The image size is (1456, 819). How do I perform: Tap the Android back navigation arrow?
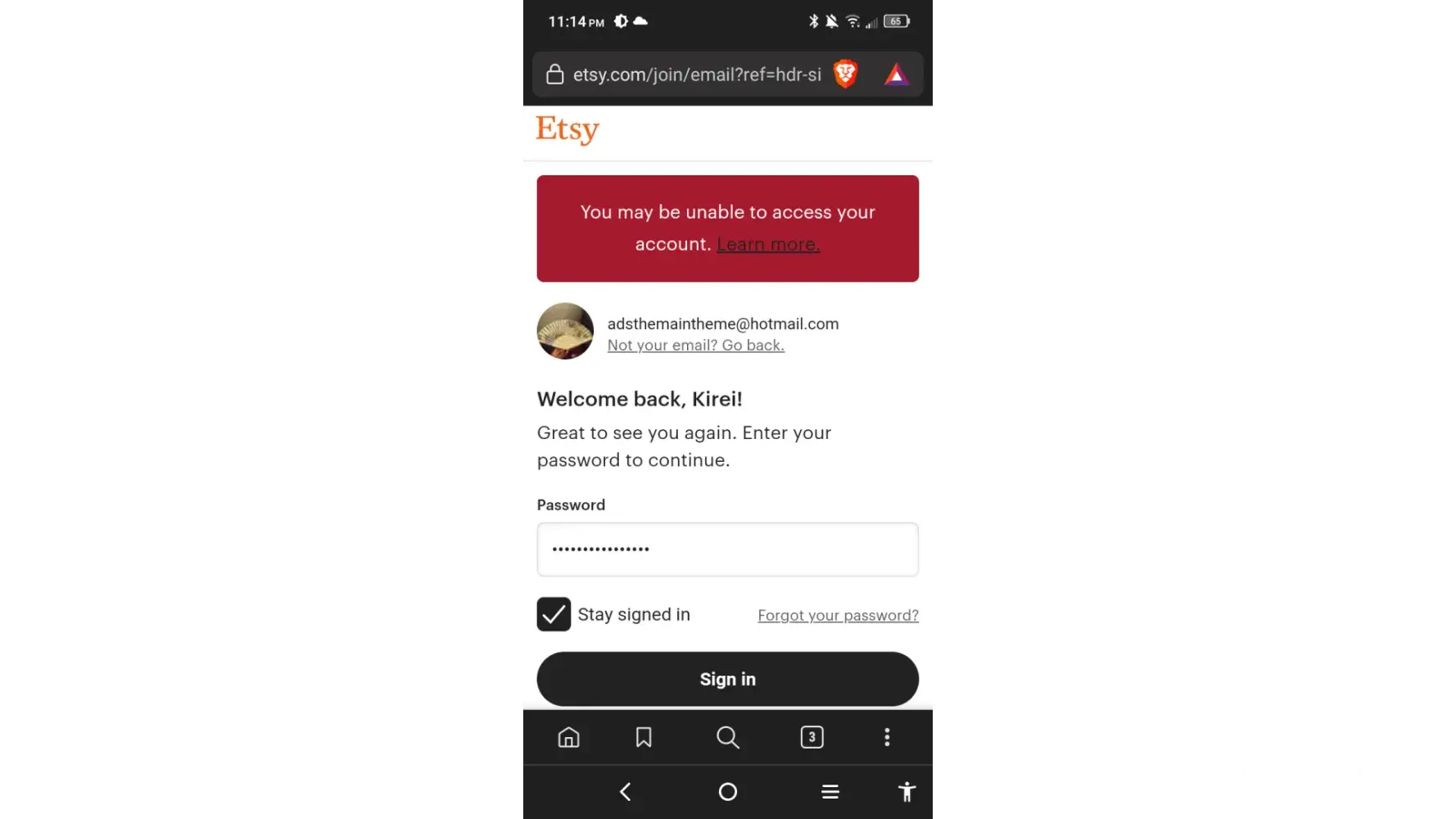pyautogui.click(x=626, y=792)
